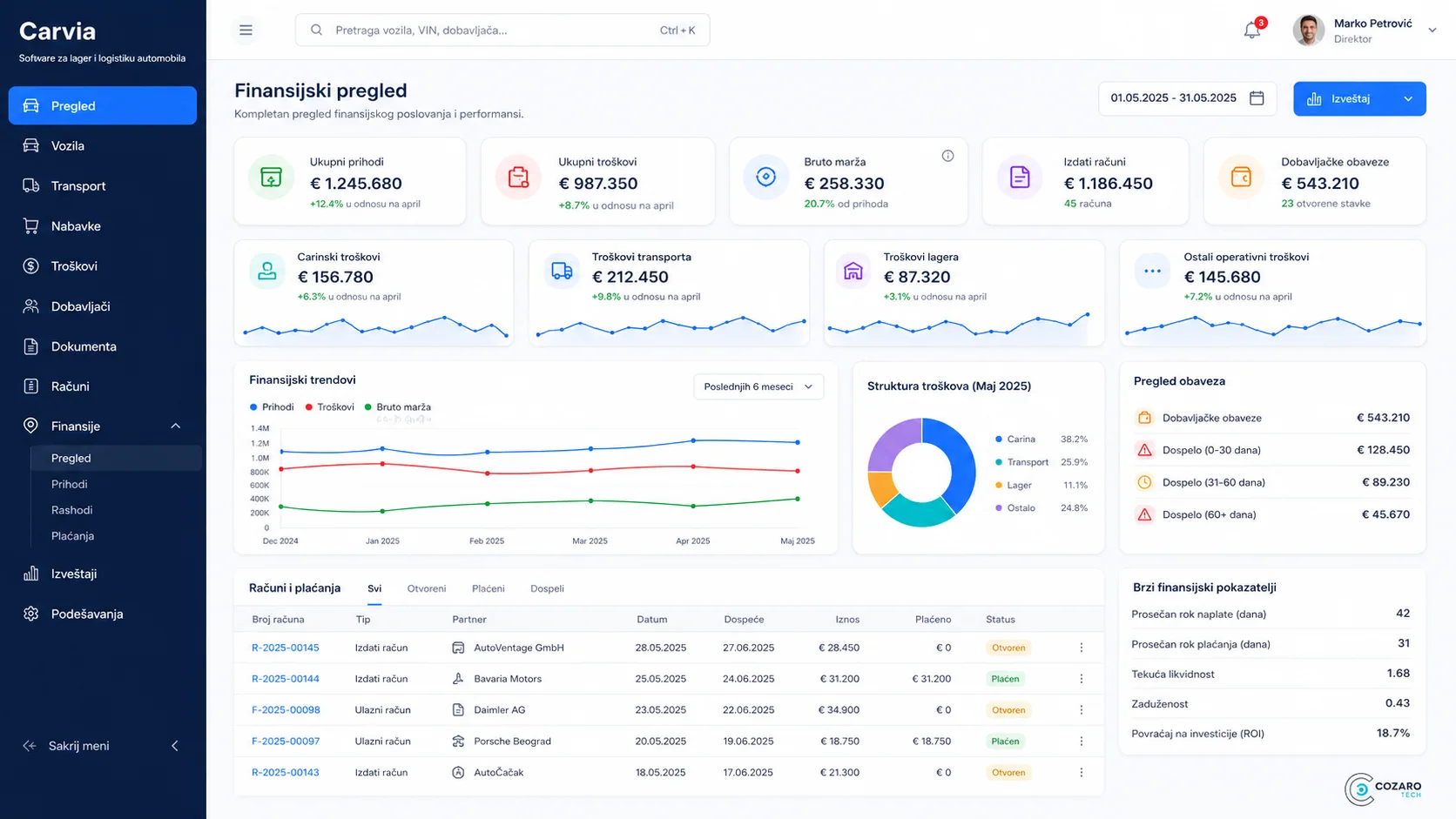Click the Ukupni prihodi card icon

click(x=271, y=177)
